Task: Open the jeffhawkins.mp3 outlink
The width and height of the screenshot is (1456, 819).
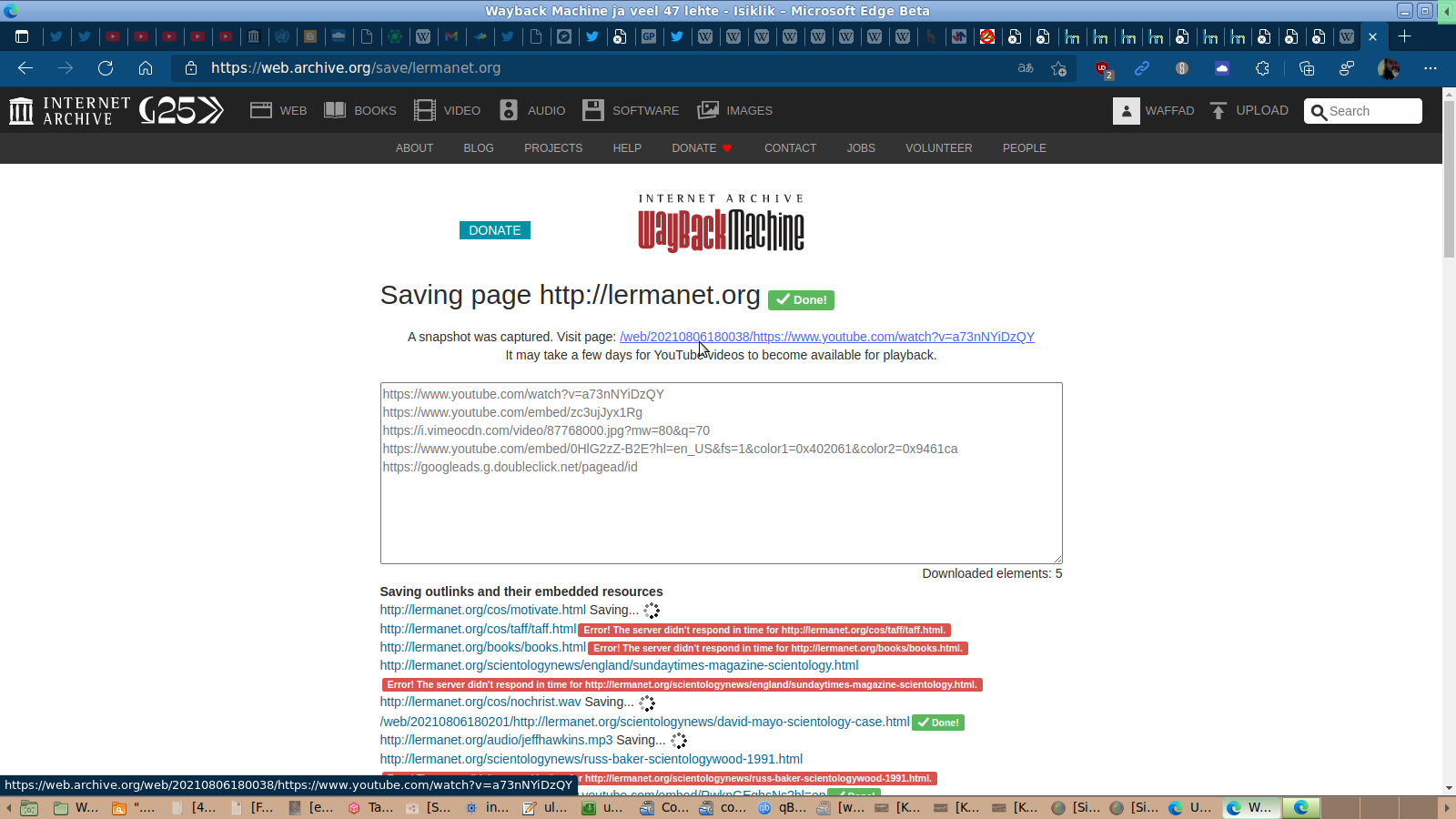Action: coord(497,740)
